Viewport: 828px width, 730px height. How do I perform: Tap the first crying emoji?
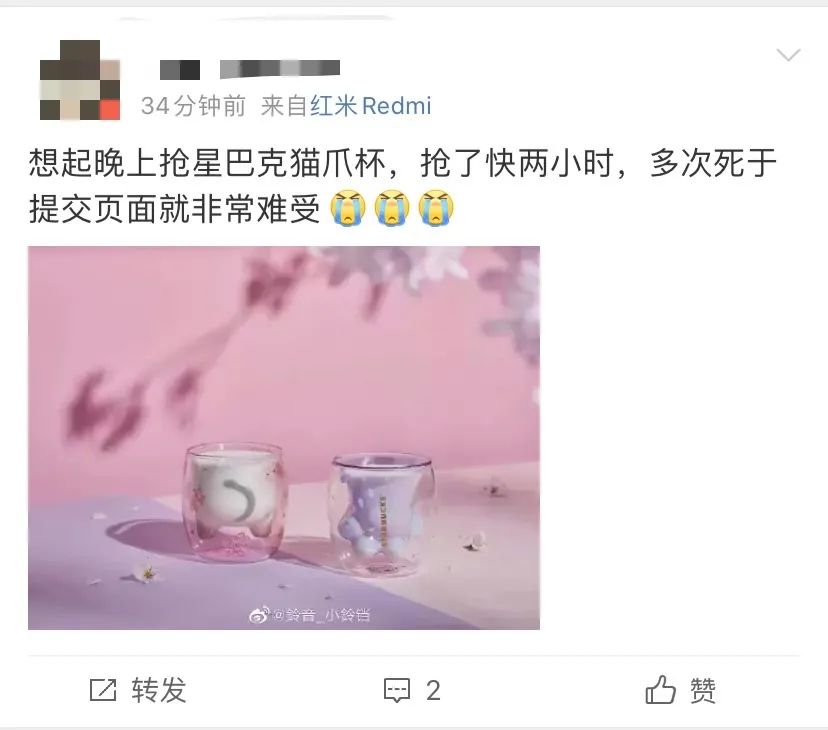(x=348, y=208)
